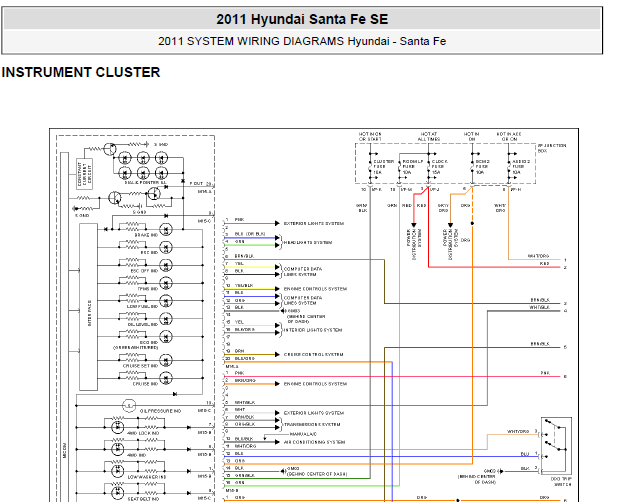Click the 'BLU (OR BLK)' wire label
Screen dimensions: 622x502
250,234
